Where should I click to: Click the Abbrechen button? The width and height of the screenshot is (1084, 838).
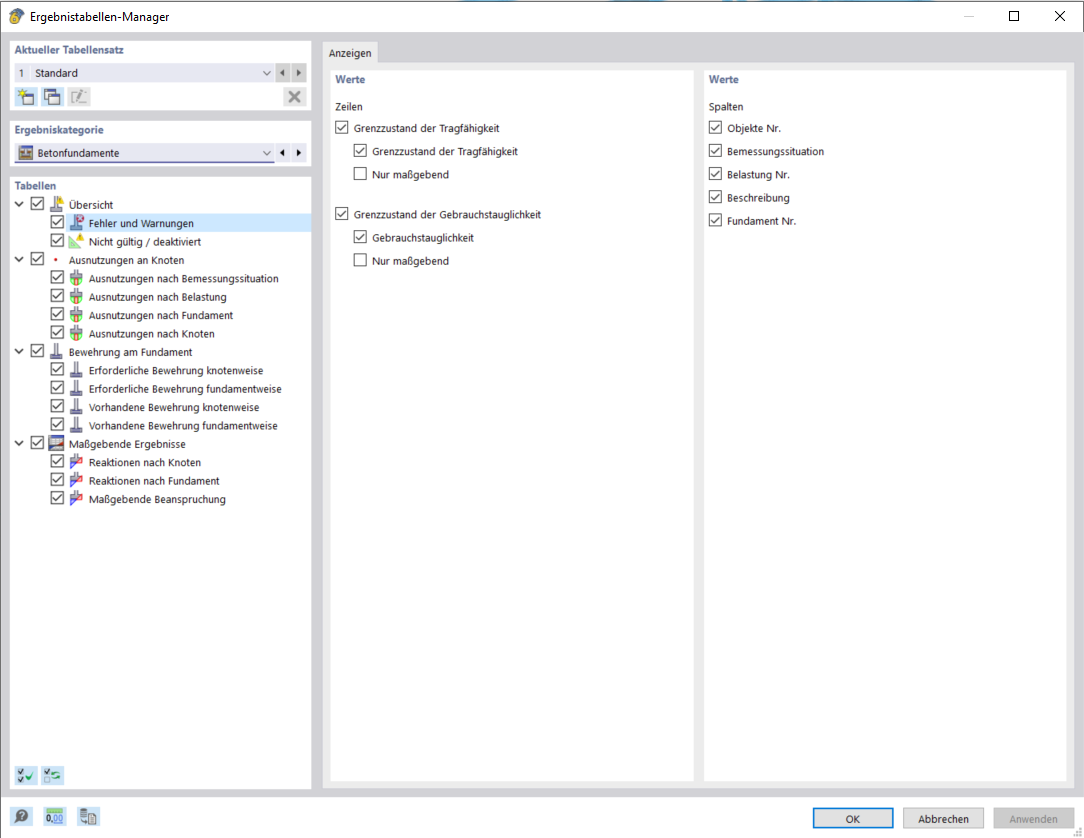point(943,819)
